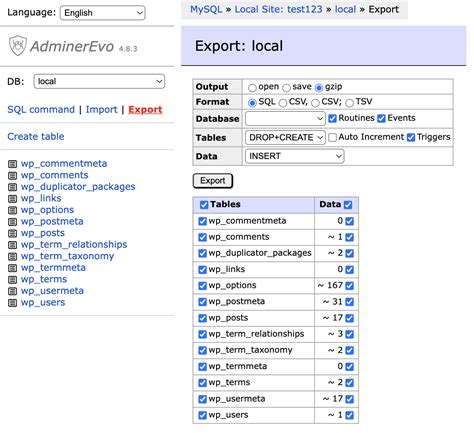Open the Language dropdown
The width and height of the screenshot is (474, 433).
(102, 13)
